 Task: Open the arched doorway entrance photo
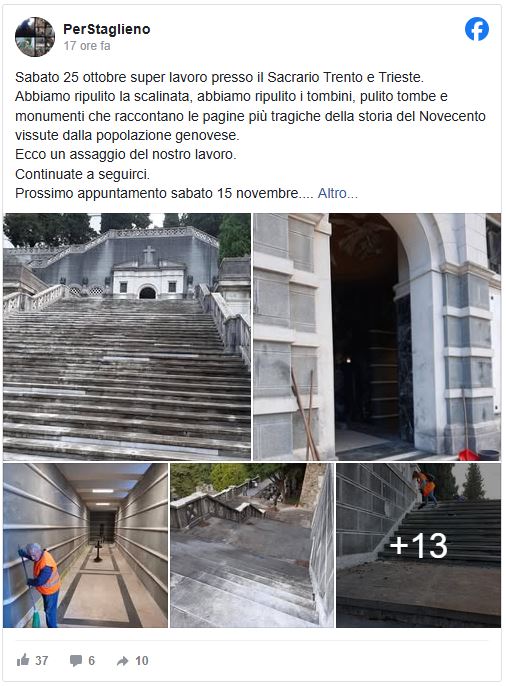pyautogui.click(x=377, y=336)
